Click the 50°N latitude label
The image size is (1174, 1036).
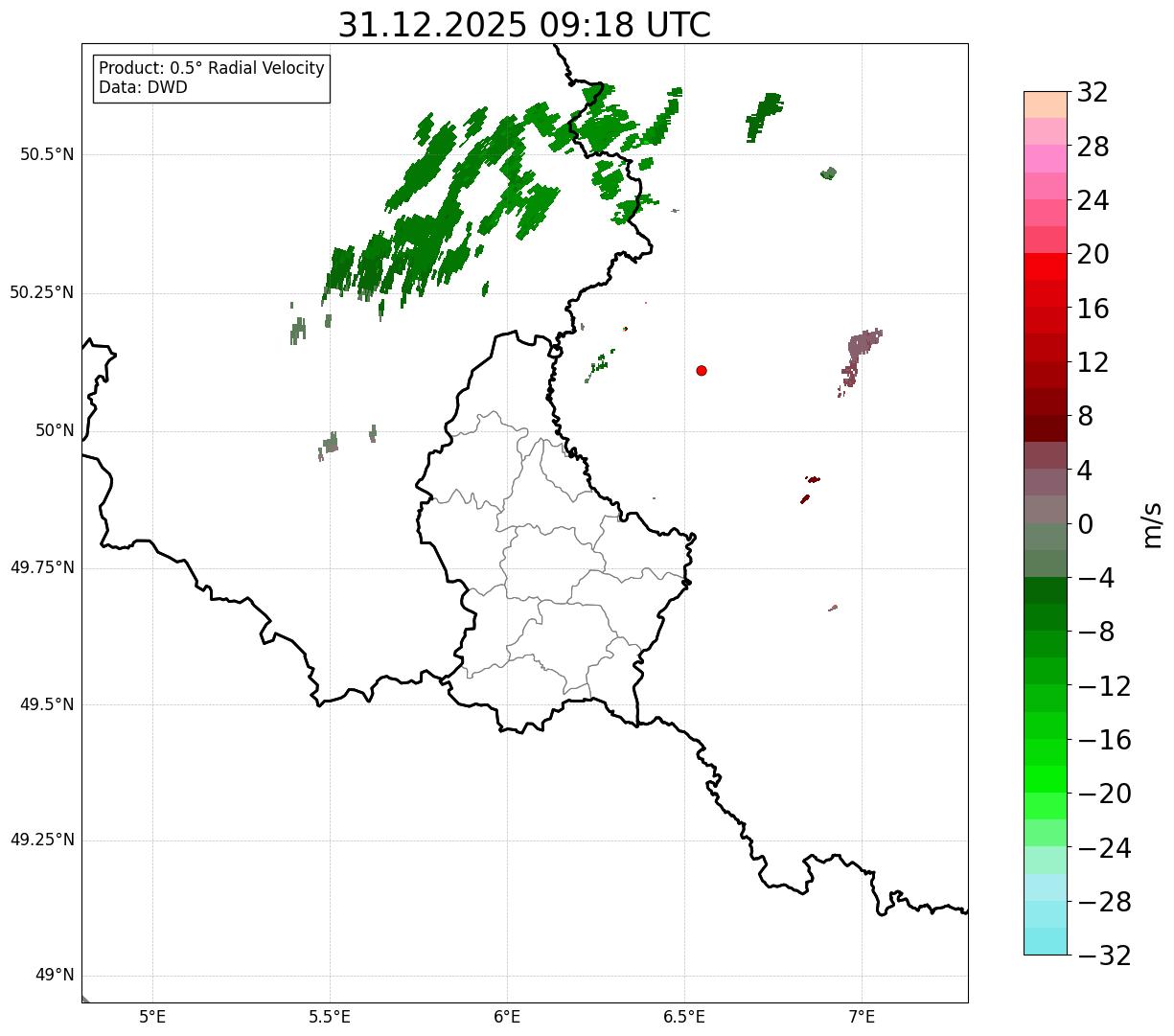(x=55, y=430)
